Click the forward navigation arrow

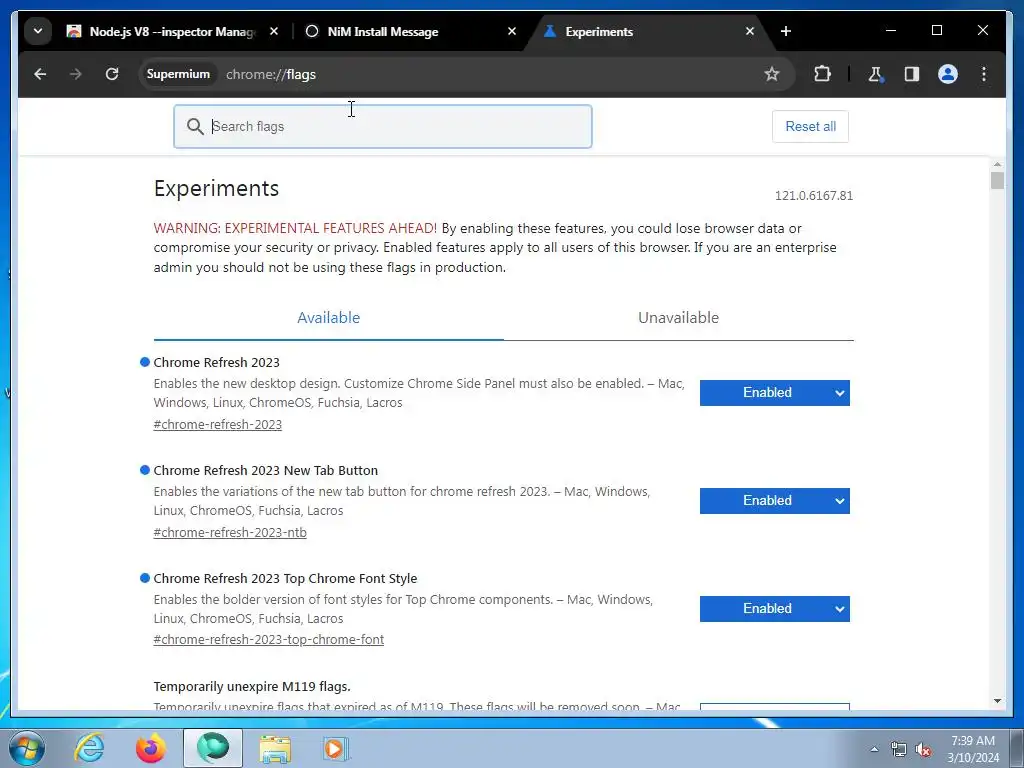coord(76,74)
